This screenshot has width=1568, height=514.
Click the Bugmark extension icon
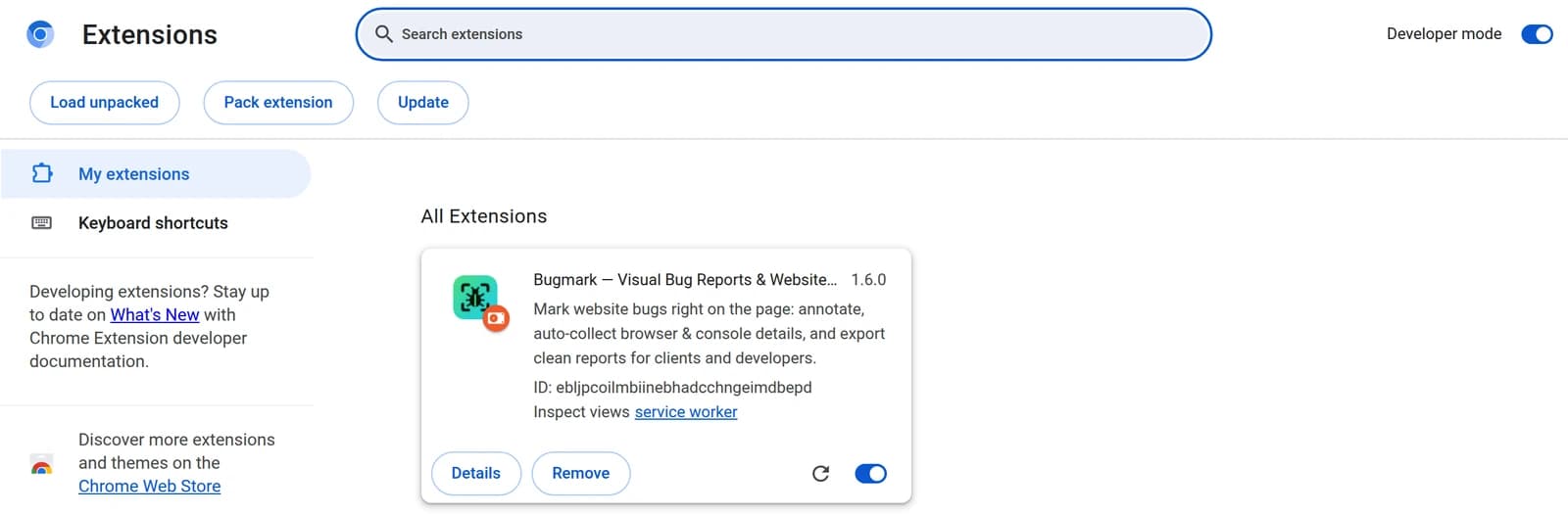click(x=480, y=304)
